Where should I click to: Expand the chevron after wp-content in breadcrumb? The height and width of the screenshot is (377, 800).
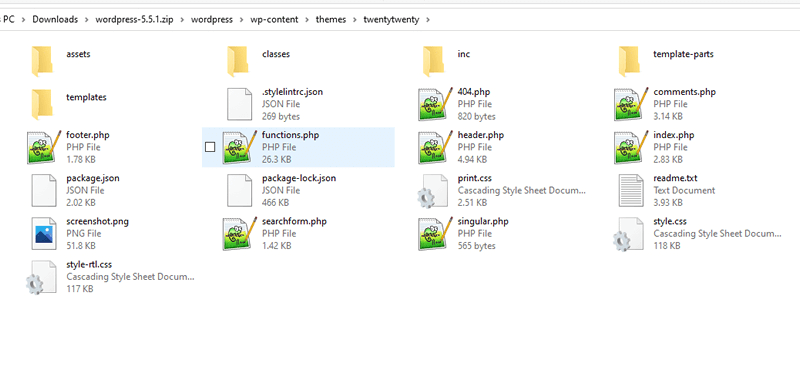point(307,20)
